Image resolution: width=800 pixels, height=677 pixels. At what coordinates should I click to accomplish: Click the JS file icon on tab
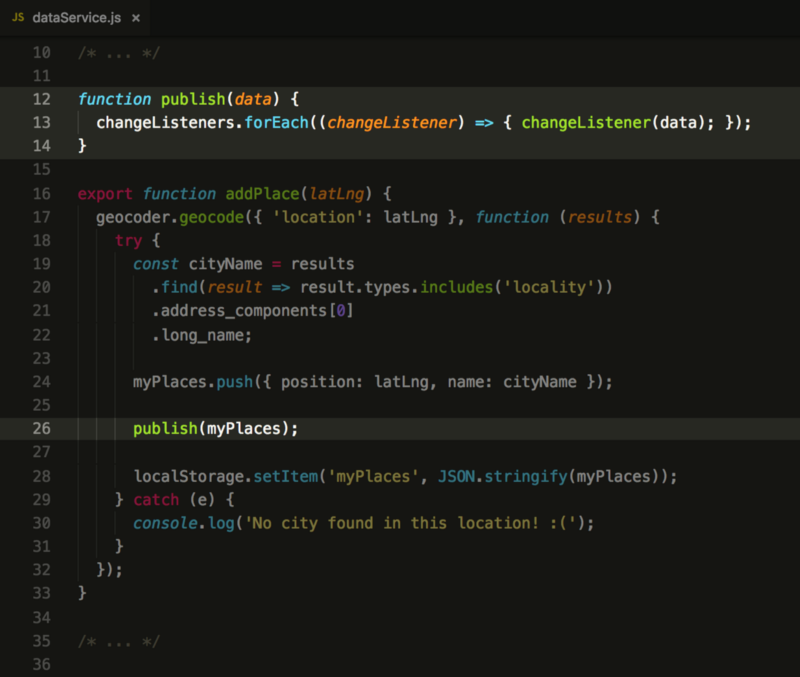pos(18,17)
